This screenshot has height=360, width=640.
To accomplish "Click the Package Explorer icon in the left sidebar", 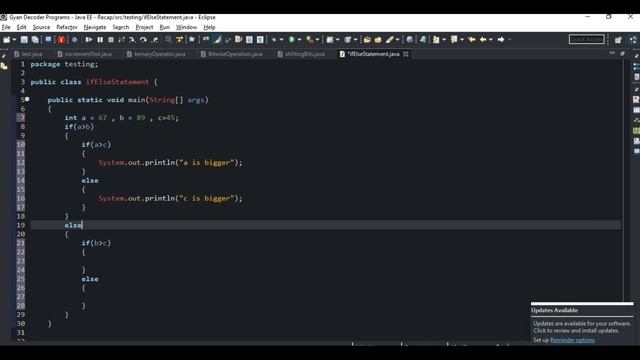I will 4,66.
